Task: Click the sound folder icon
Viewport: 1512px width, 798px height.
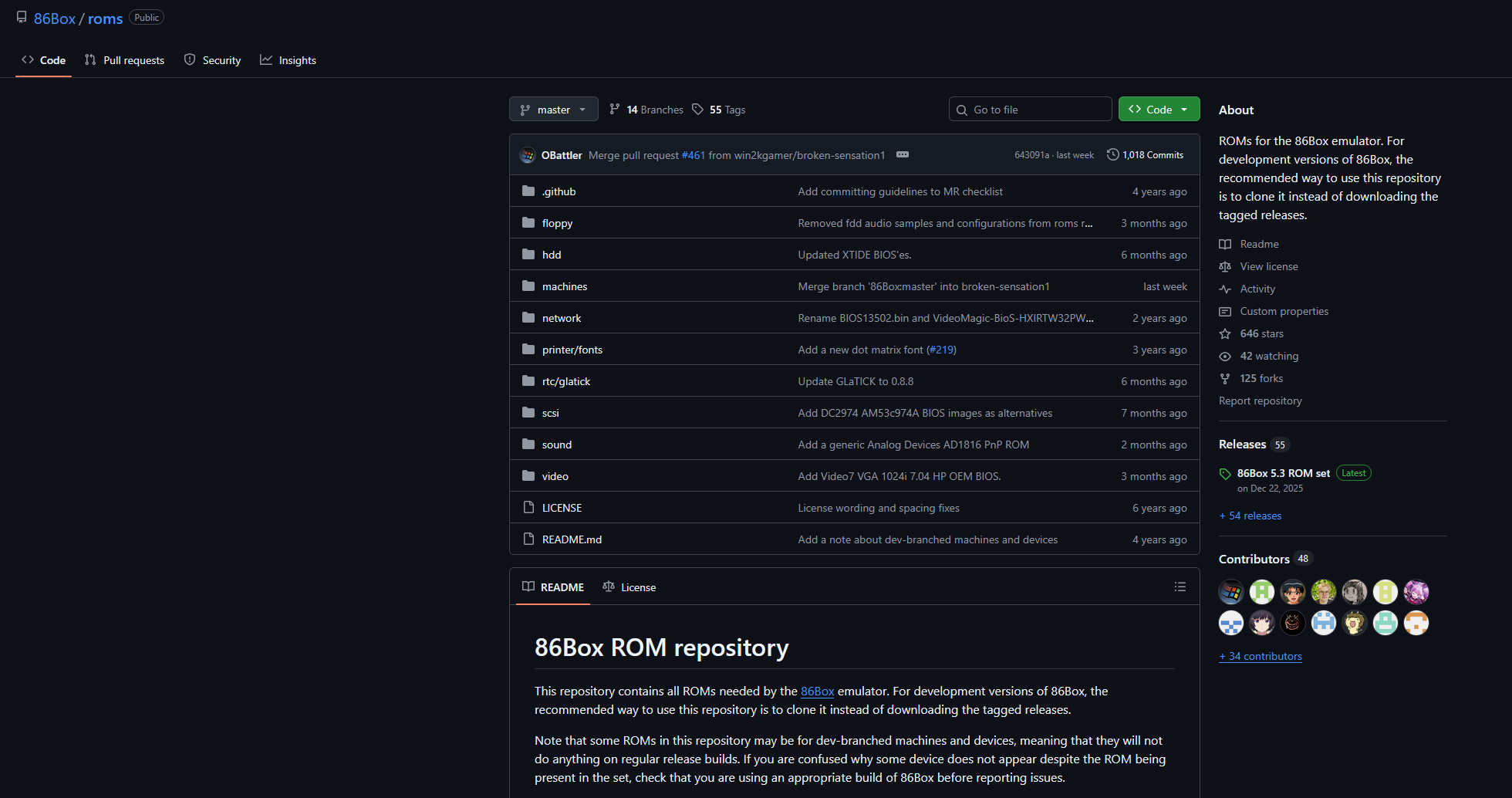Action: pos(528,445)
